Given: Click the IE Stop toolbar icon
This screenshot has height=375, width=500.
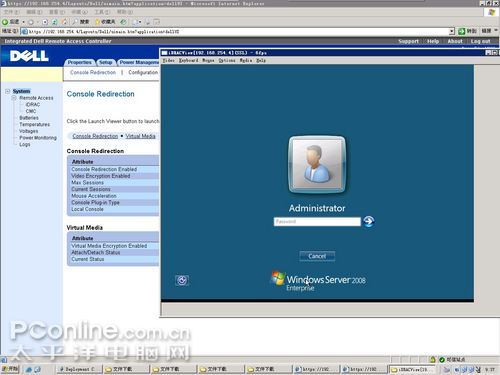Looking at the screenshot, I should [45, 22].
